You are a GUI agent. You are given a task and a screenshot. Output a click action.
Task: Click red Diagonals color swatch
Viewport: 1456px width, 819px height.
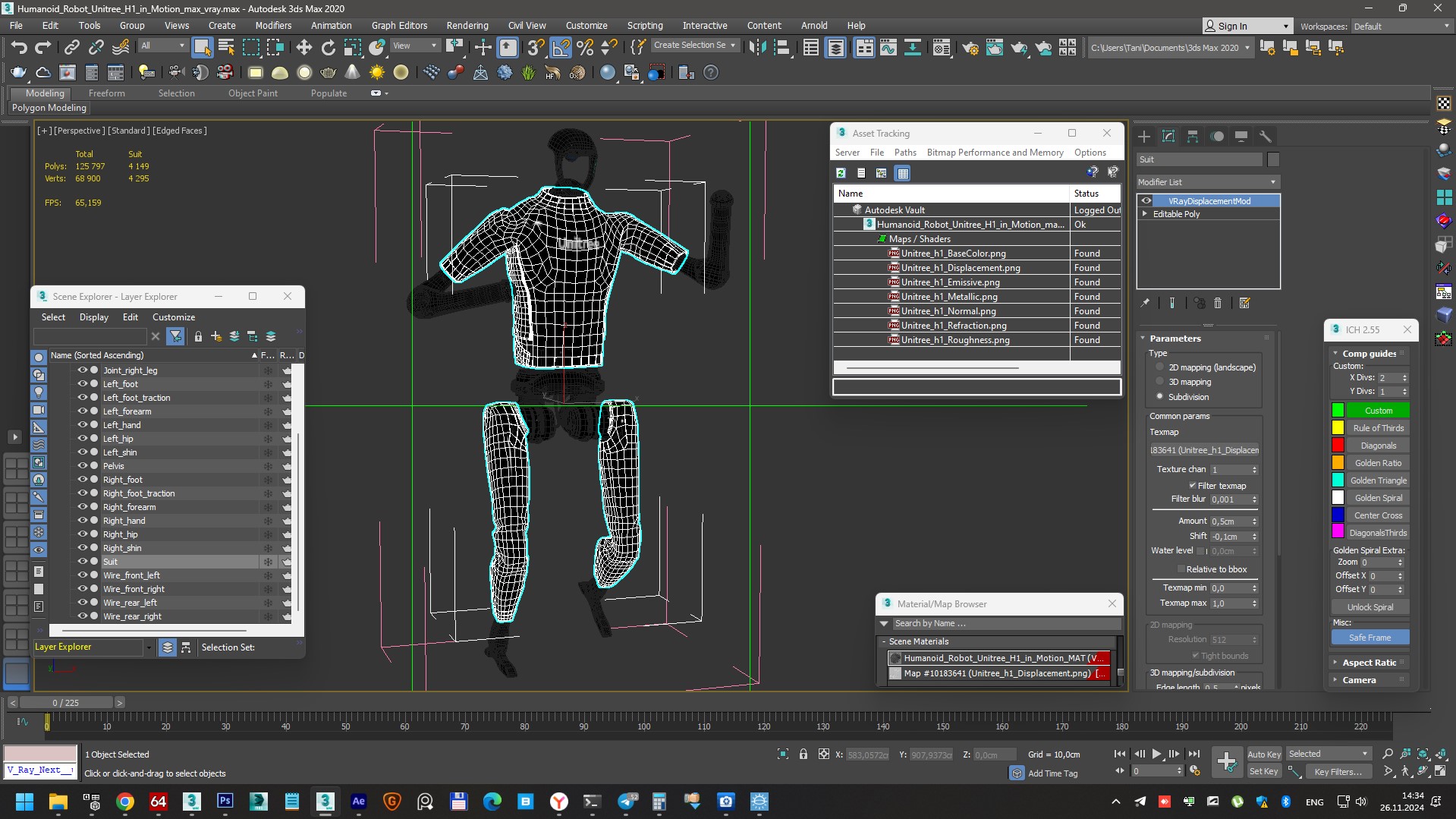coord(1338,446)
